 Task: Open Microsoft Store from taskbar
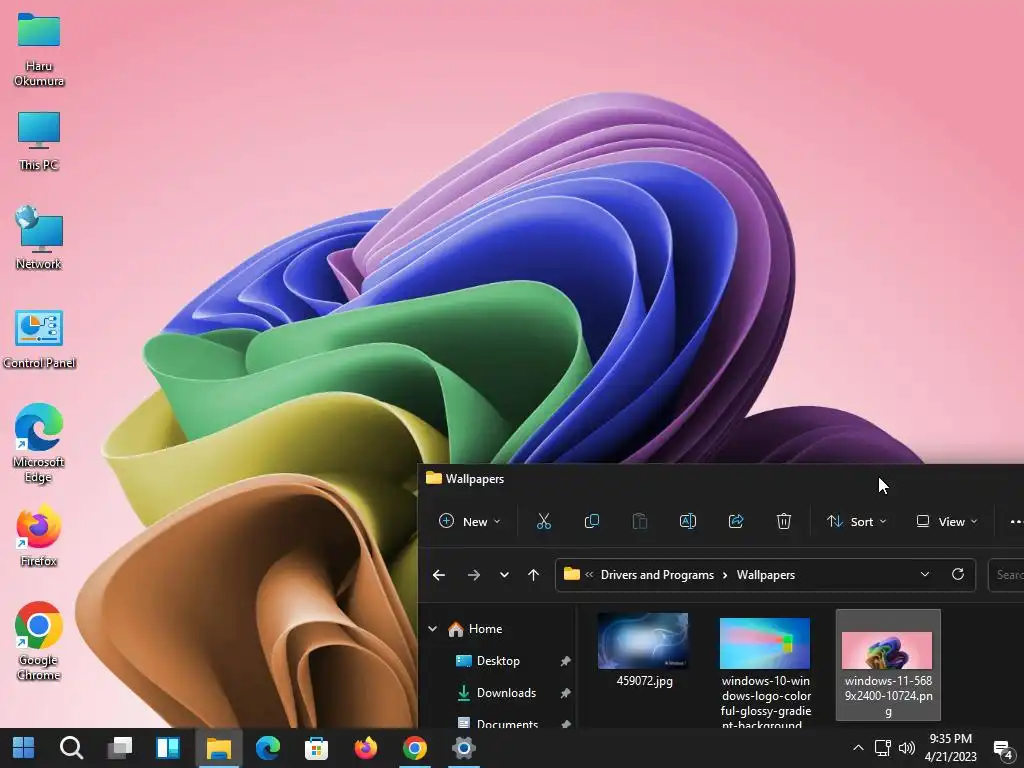pyautogui.click(x=316, y=748)
